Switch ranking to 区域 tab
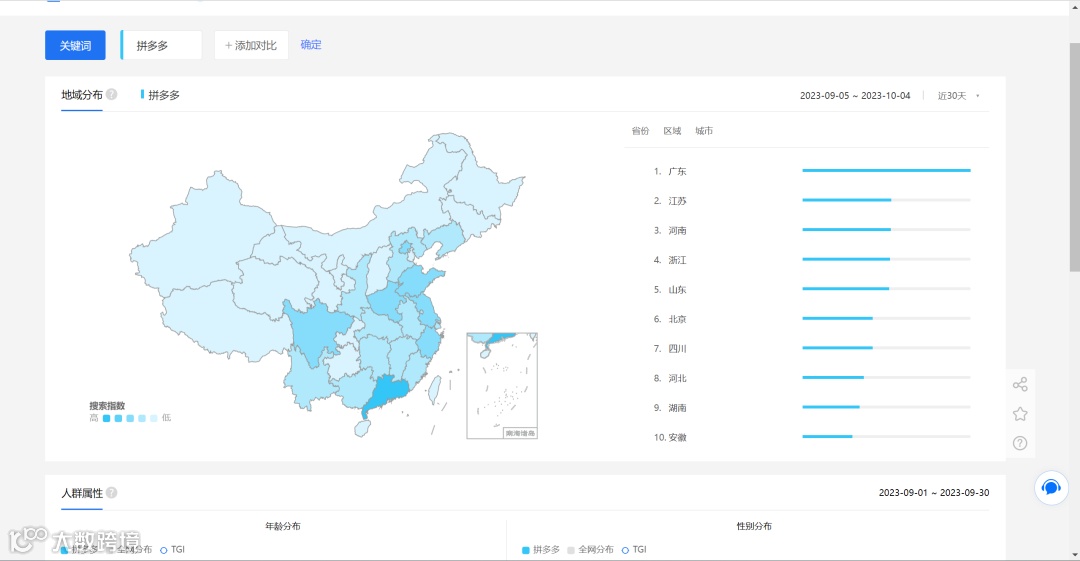The image size is (1080, 561). (x=672, y=131)
